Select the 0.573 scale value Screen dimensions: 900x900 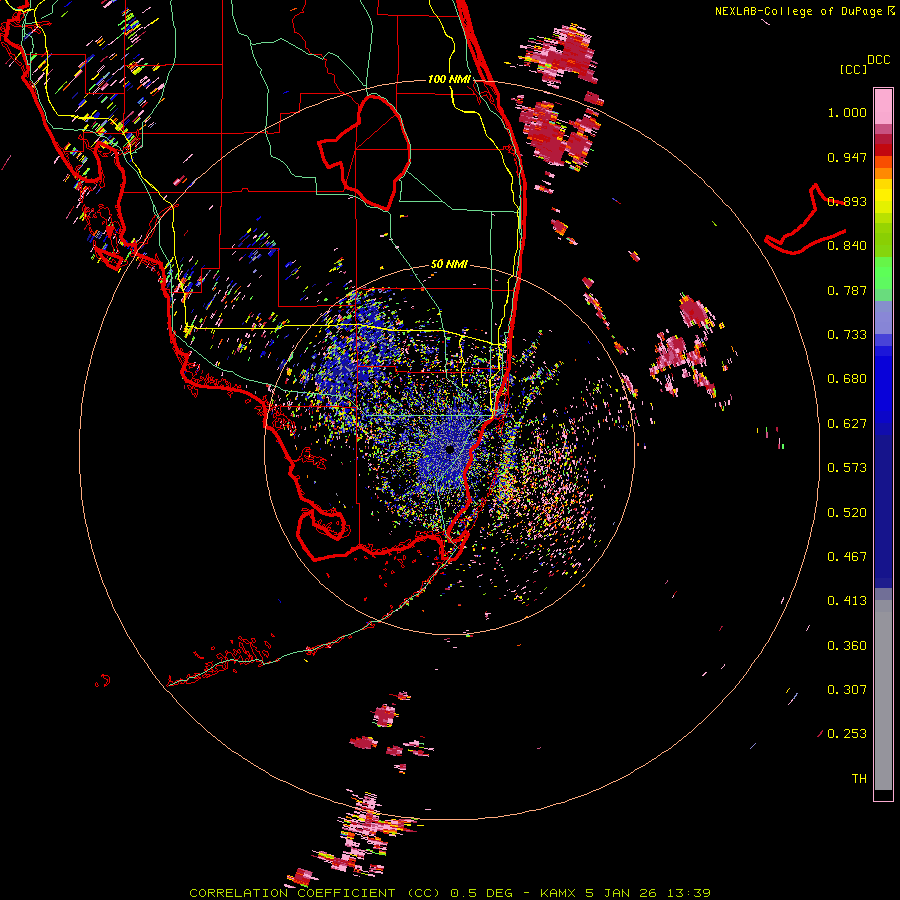pyautogui.click(x=847, y=468)
